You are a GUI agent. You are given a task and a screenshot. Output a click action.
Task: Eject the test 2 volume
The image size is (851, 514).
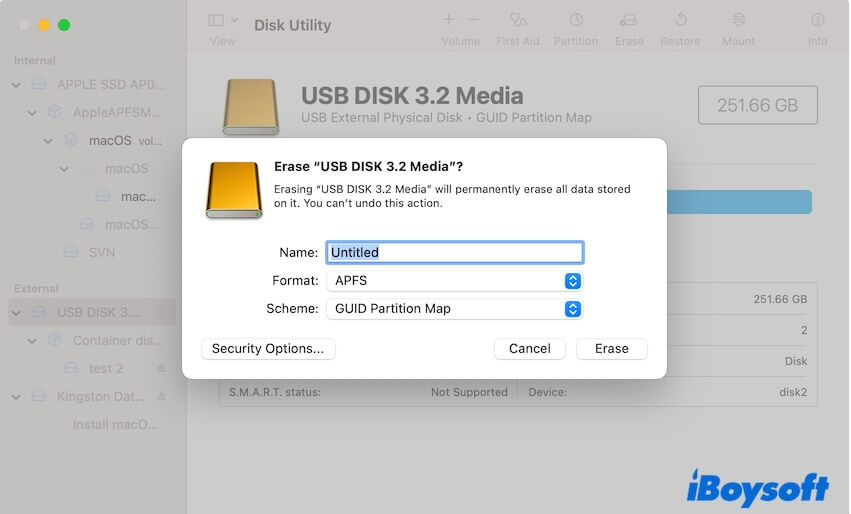tap(162, 369)
